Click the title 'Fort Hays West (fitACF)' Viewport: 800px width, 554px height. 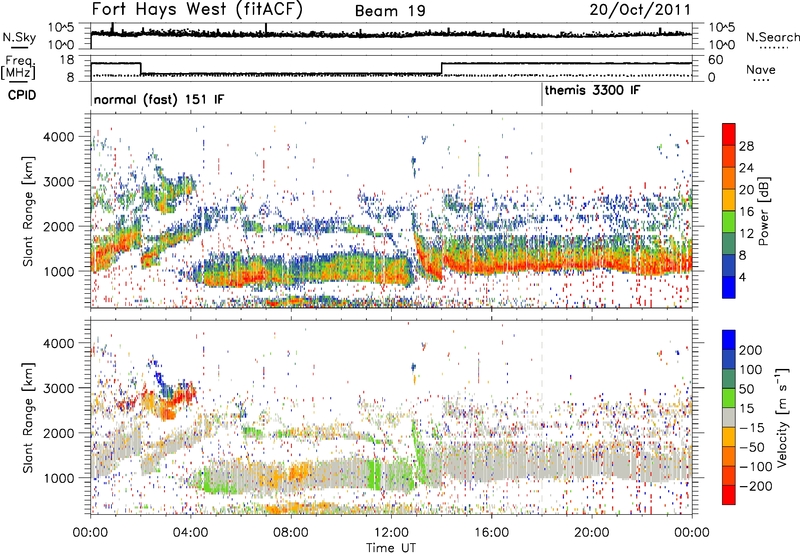[x=197, y=10]
